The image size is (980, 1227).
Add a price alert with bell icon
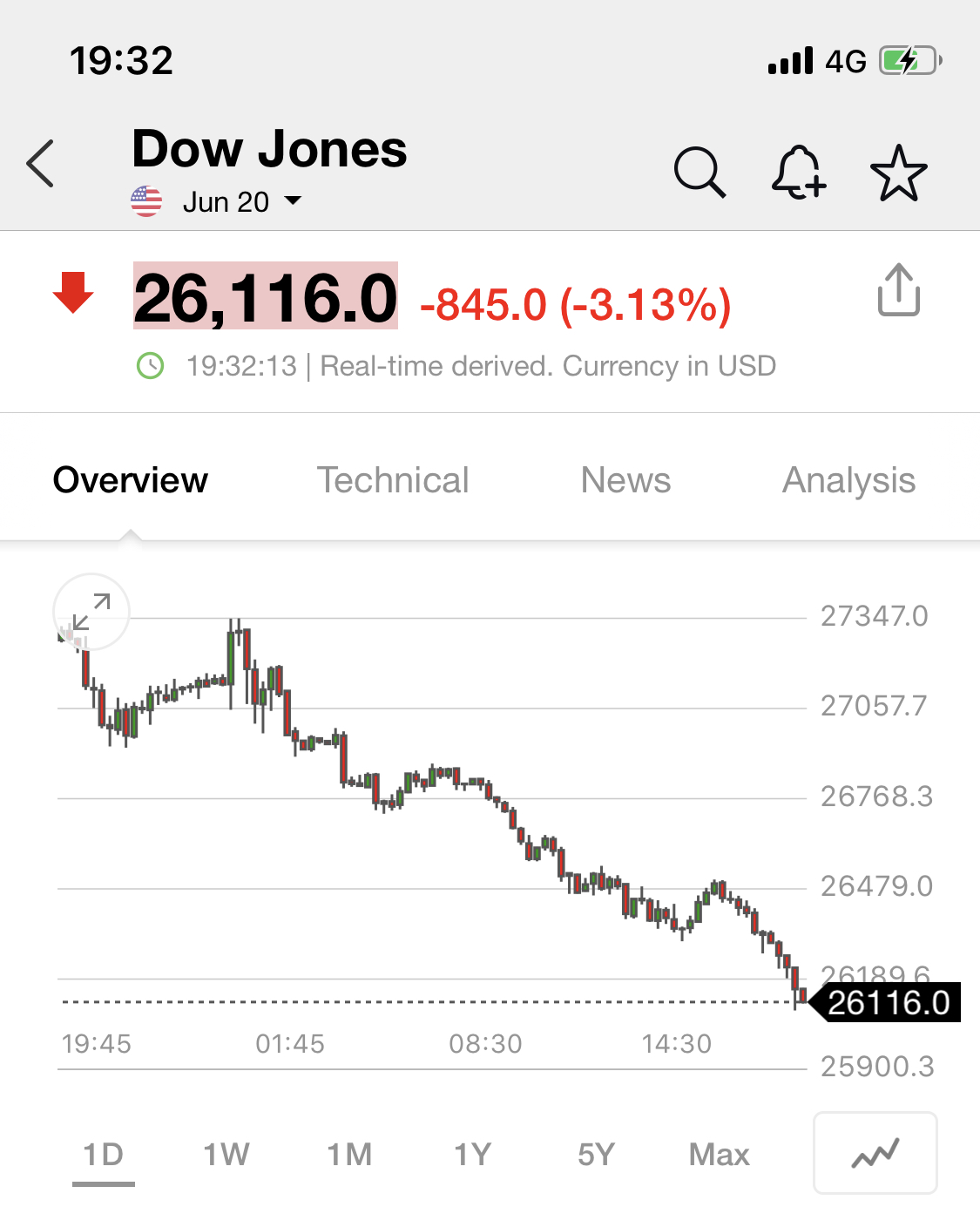pos(798,172)
